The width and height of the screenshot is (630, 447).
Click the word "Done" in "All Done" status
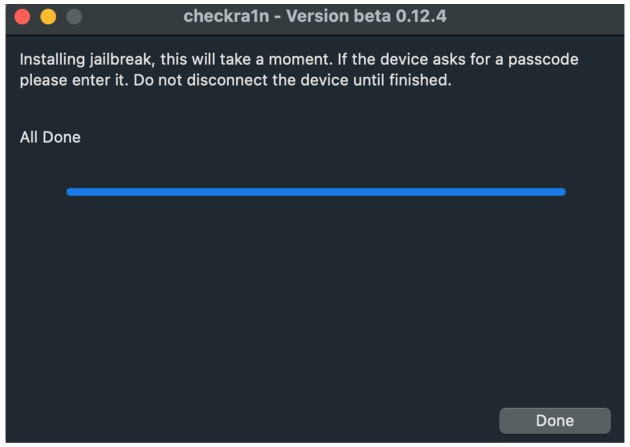point(62,137)
